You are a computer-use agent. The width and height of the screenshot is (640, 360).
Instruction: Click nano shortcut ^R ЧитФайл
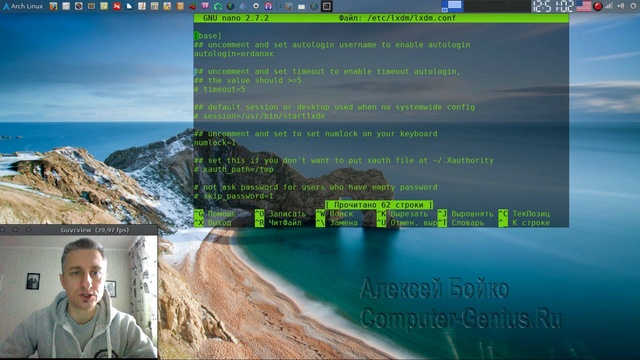pyautogui.click(x=278, y=223)
